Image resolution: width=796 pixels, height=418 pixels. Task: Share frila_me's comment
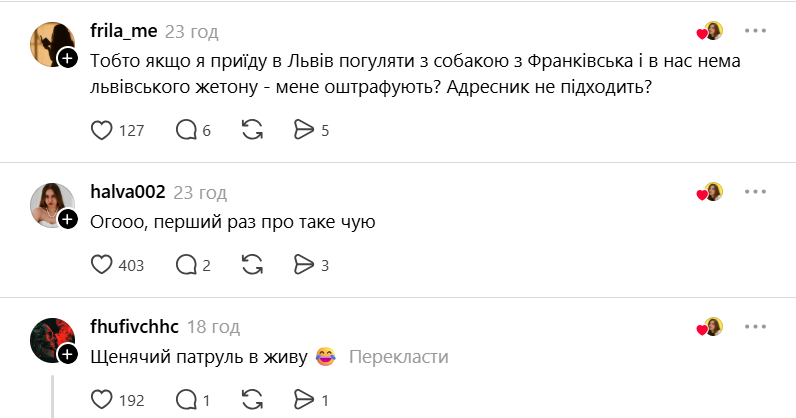[305, 130]
